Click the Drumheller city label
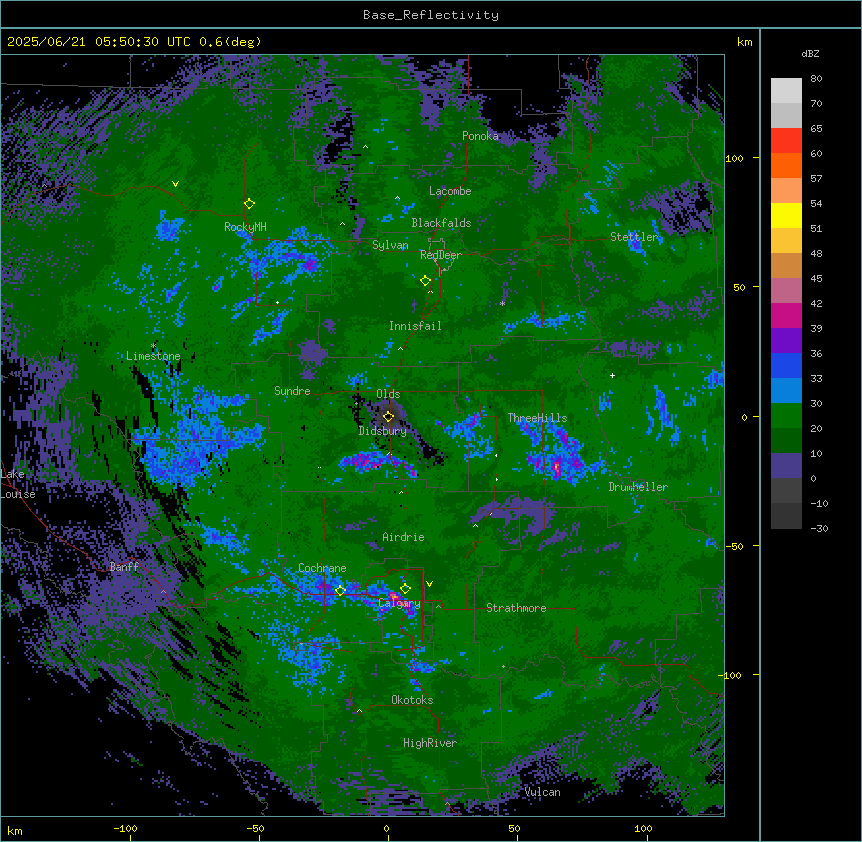 click(638, 487)
